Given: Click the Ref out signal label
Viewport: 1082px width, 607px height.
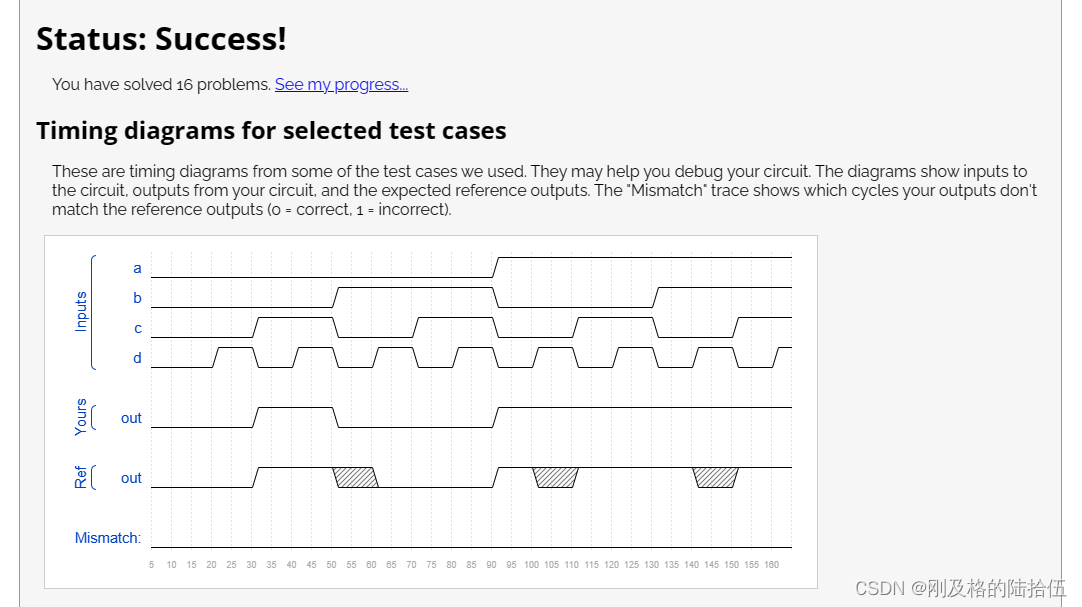Looking at the screenshot, I should pyautogui.click(x=131, y=478).
